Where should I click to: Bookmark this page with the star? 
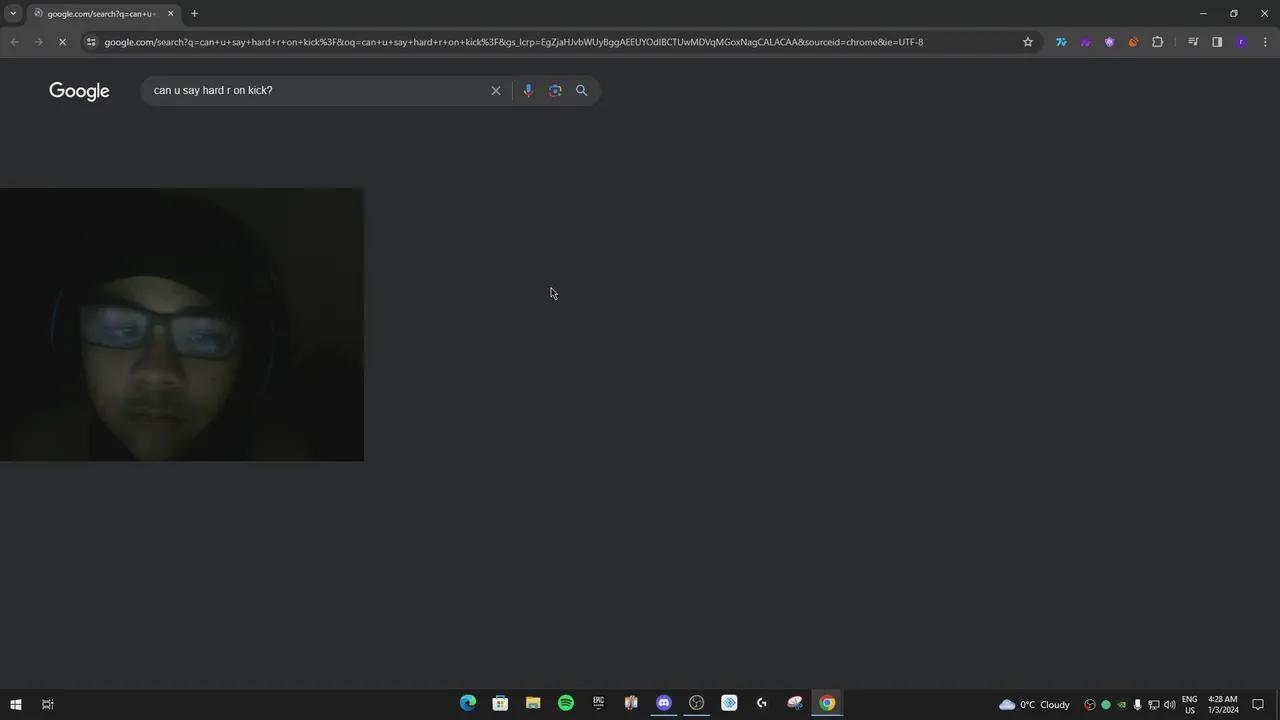(1027, 42)
